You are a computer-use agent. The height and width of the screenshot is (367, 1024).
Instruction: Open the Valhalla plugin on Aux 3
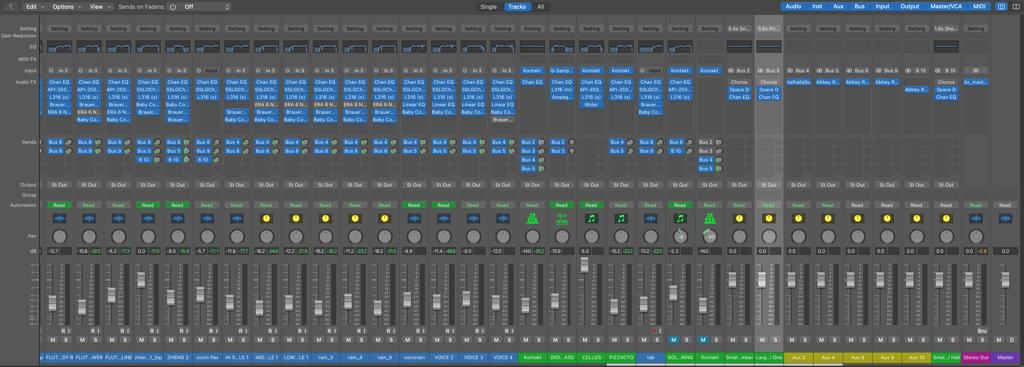coord(797,82)
